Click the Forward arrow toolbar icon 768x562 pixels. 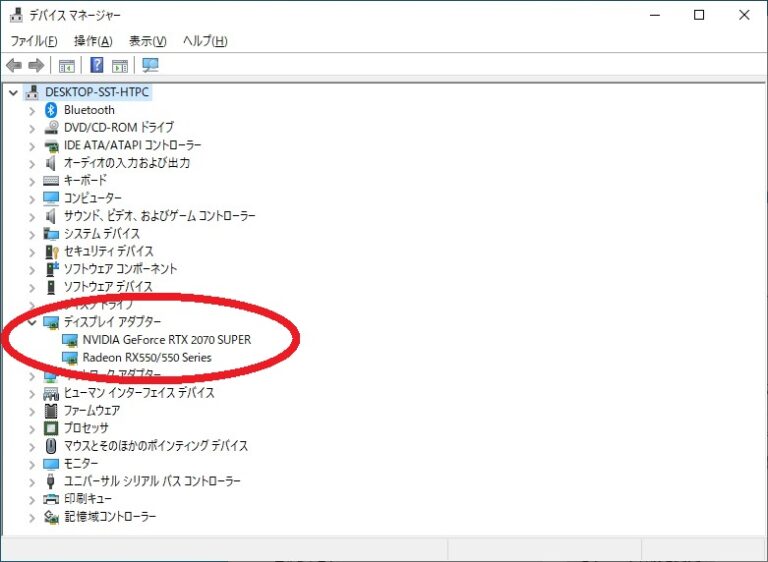coord(36,66)
